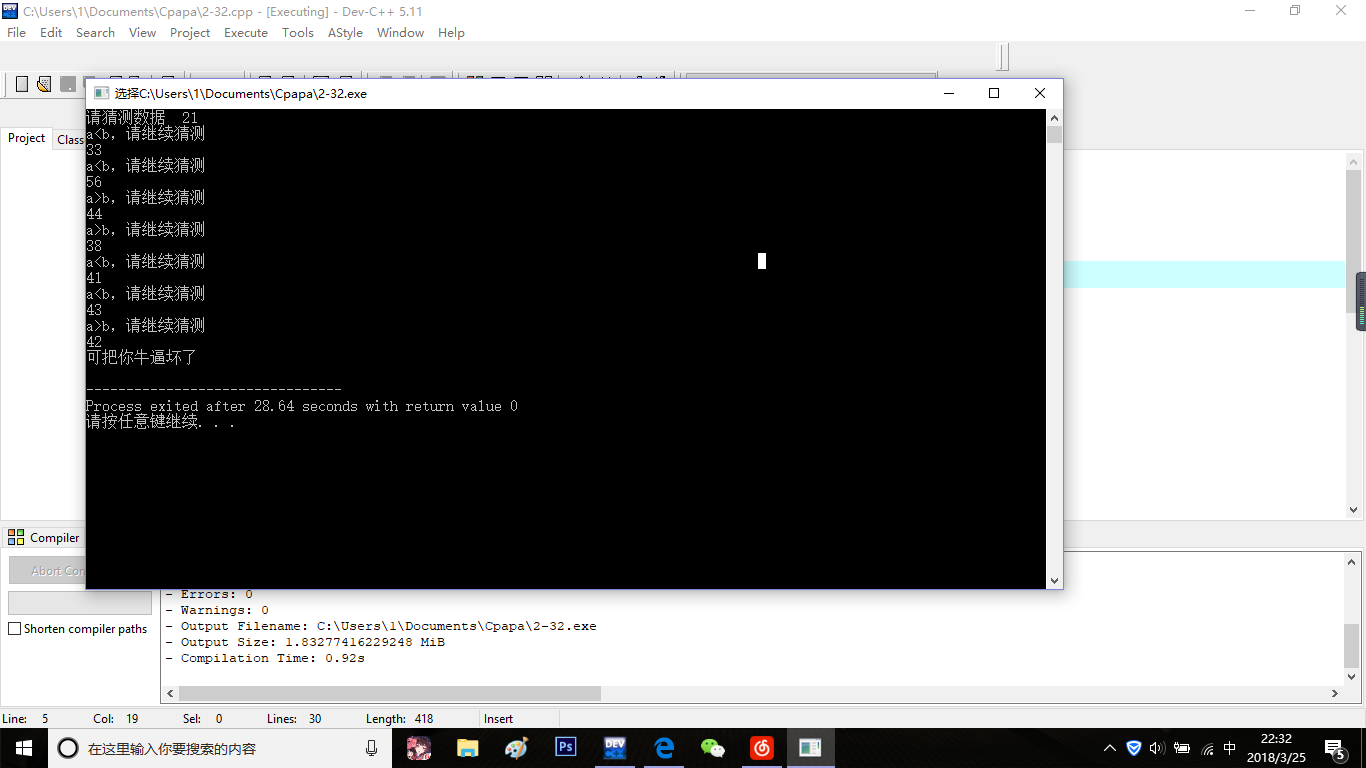Show hidden system tray icons
Image resolution: width=1366 pixels, height=768 pixels.
pos(1109,748)
